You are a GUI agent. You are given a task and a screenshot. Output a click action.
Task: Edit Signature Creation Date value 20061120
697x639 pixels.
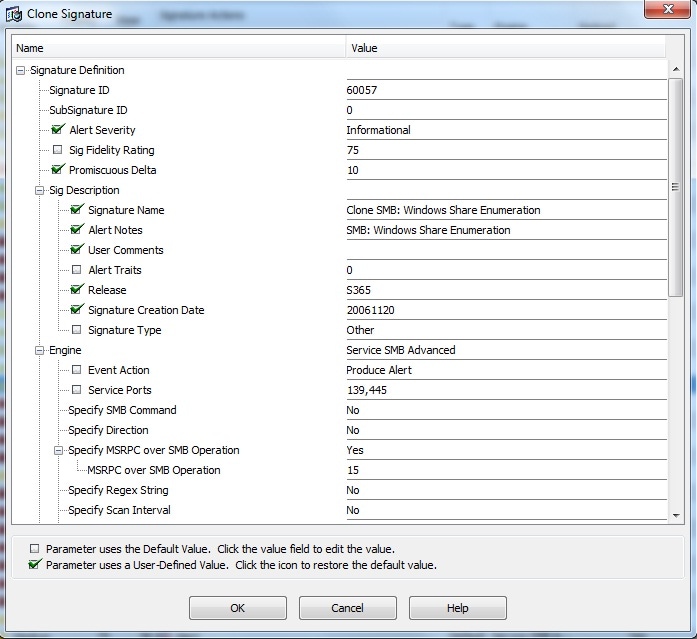506,310
